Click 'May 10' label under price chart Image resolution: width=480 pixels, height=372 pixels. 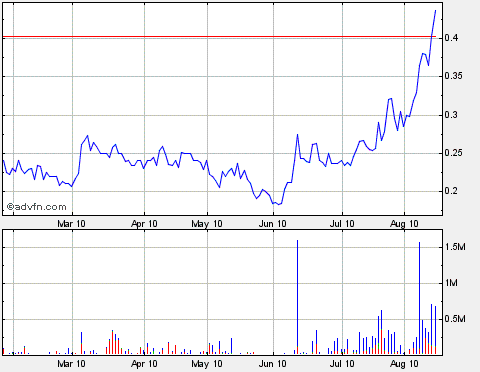point(207,224)
